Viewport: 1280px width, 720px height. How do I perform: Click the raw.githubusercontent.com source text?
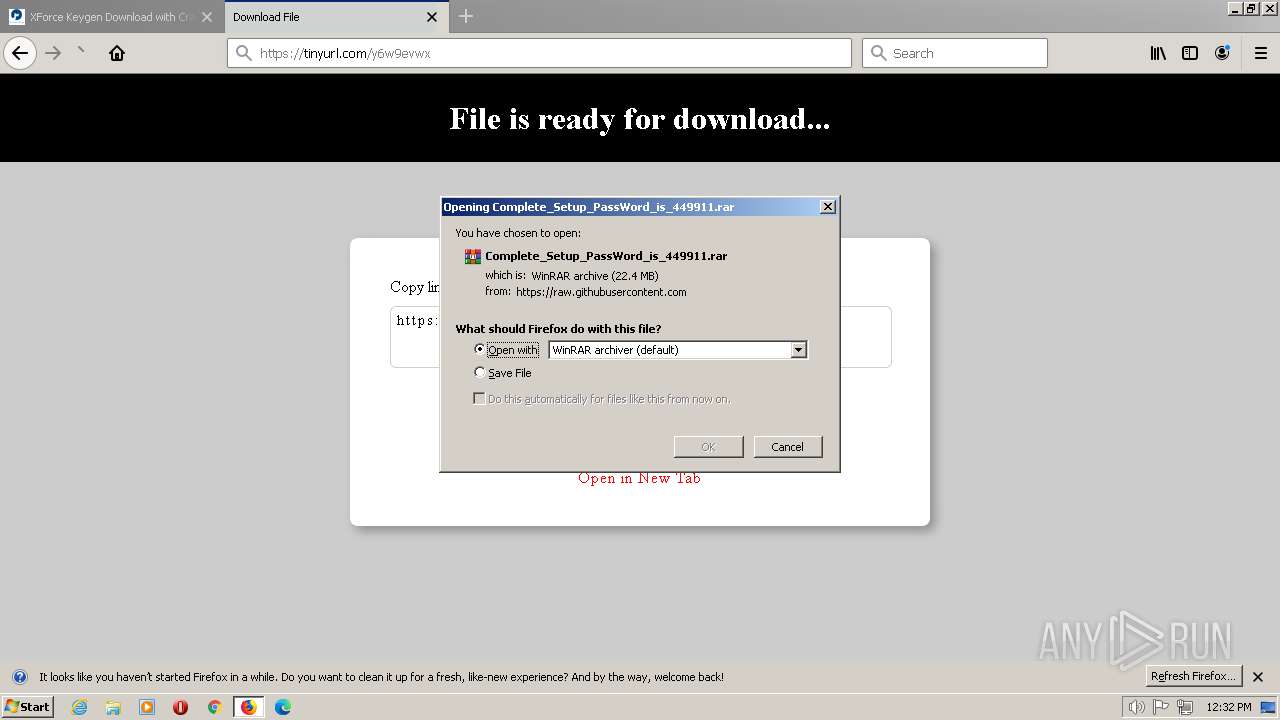[x=601, y=292]
